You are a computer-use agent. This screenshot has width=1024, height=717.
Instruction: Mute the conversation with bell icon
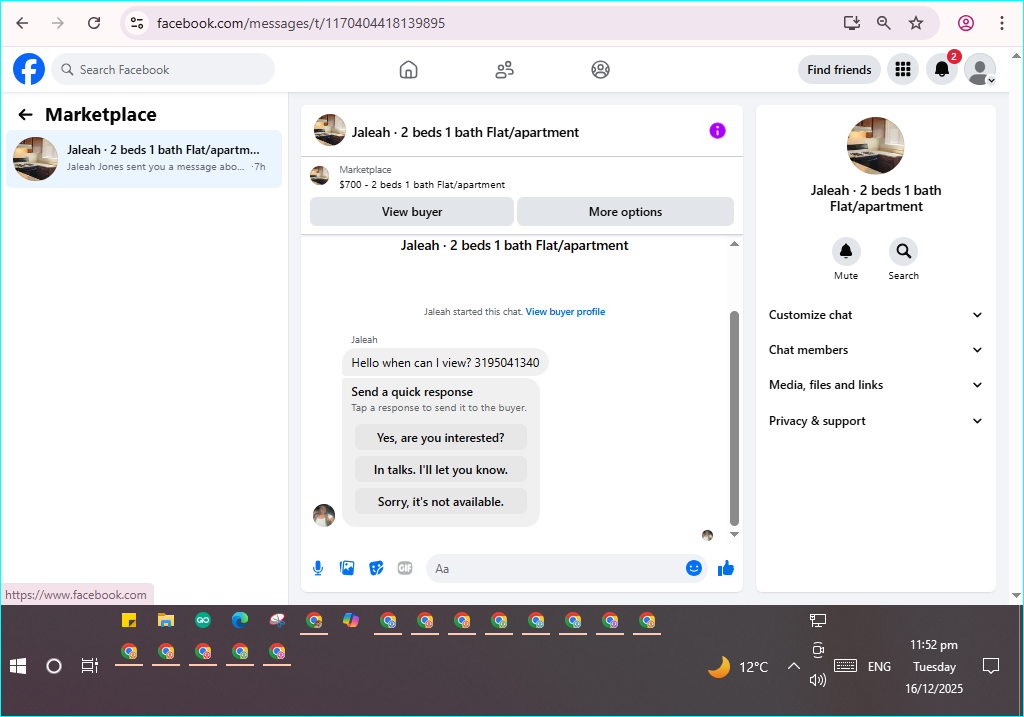coord(846,251)
